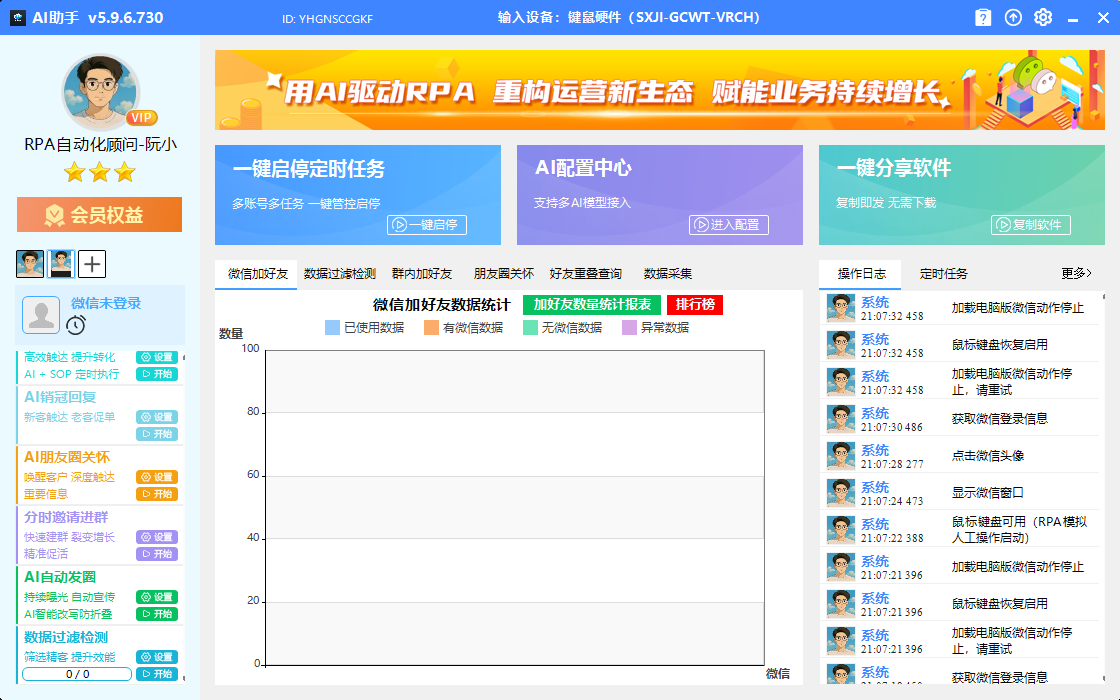The height and width of the screenshot is (700, 1120).
Task: Add a new account with plus icon
Action: [x=92, y=264]
